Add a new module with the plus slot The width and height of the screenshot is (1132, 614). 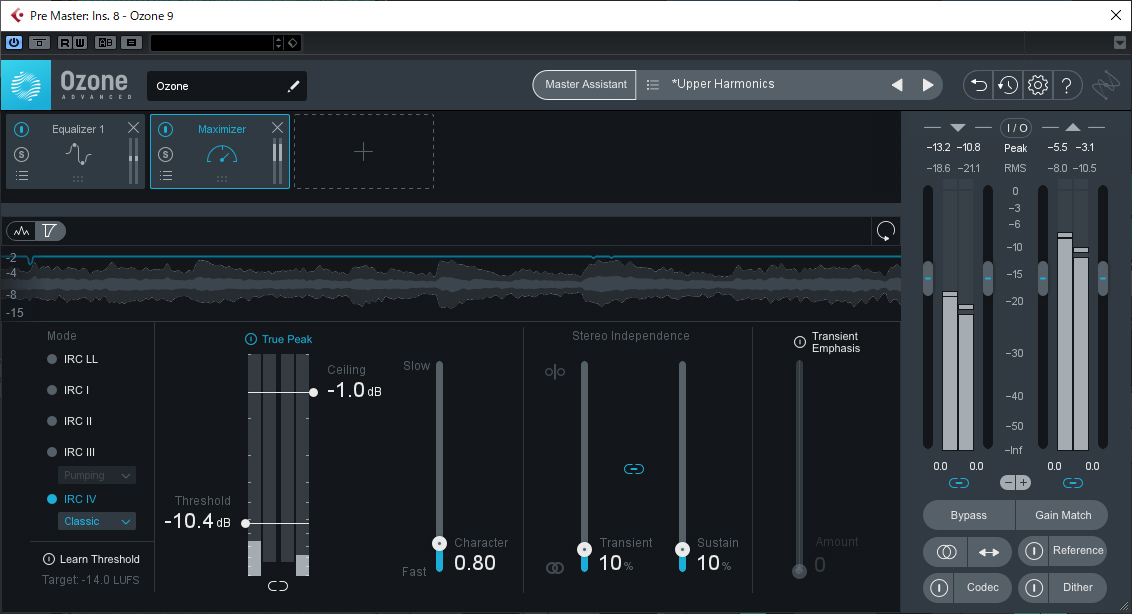click(364, 152)
